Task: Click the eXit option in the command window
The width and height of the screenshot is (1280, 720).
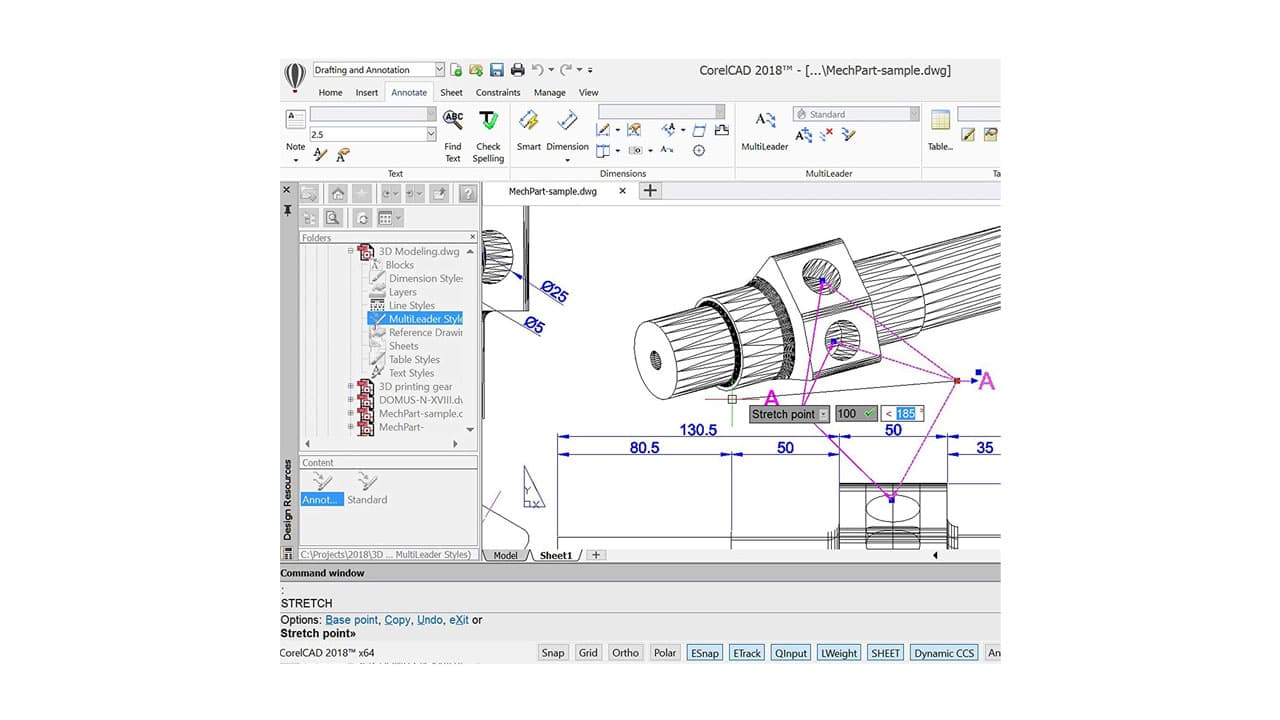Action: coord(458,619)
